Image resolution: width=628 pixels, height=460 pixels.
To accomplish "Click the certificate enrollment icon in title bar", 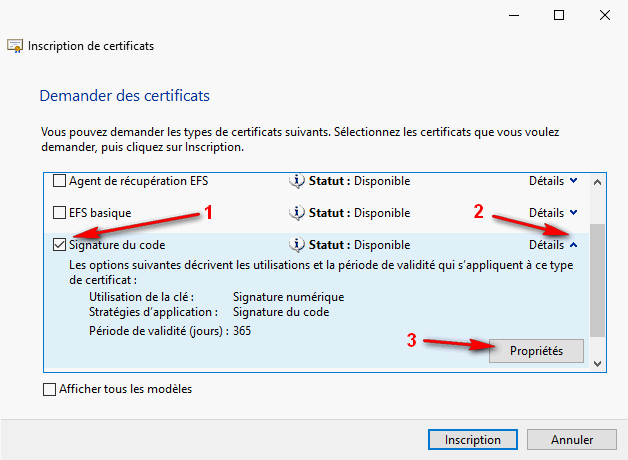I will 15,46.
